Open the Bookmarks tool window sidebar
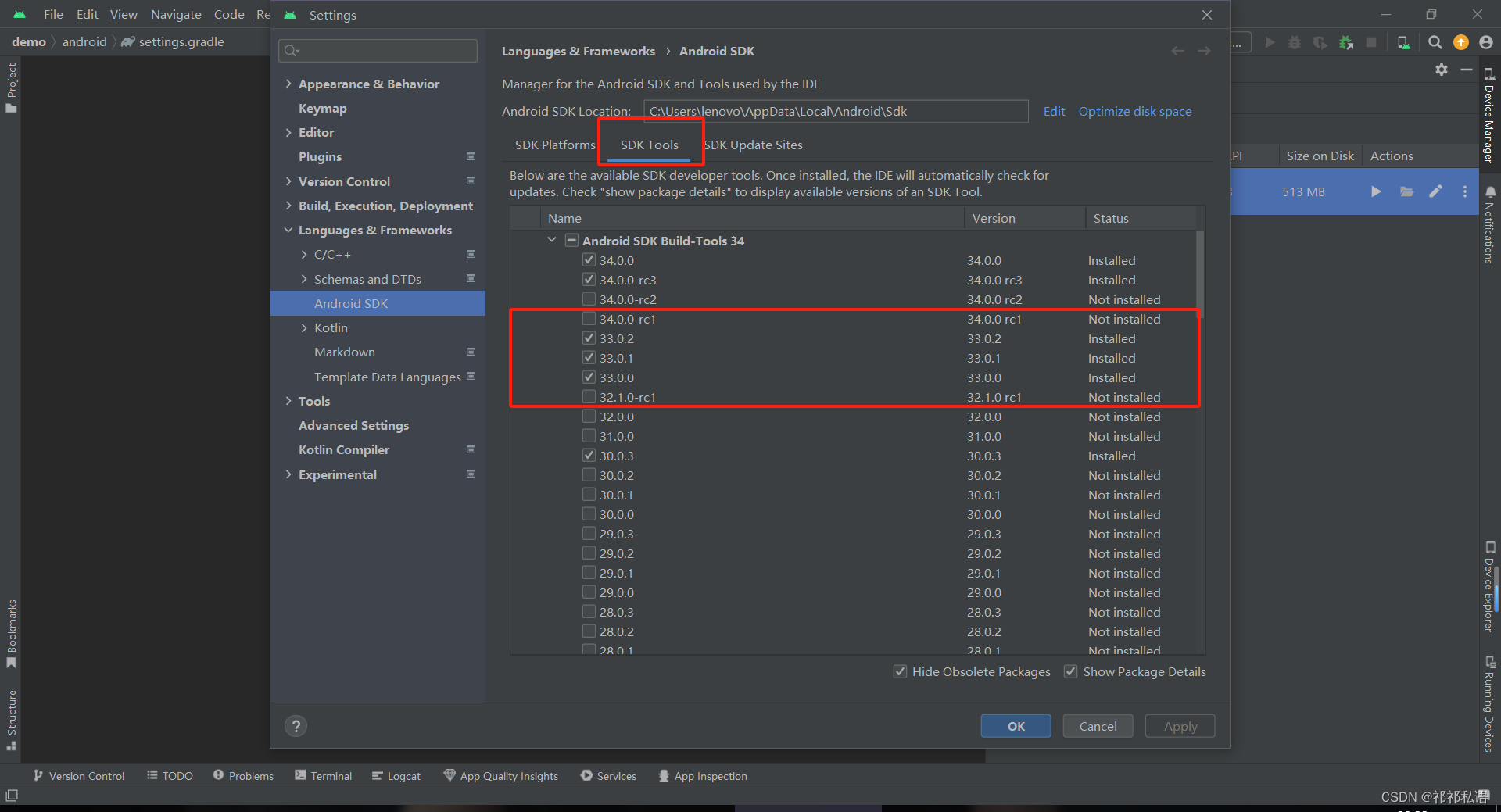 [x=11, y=634]
